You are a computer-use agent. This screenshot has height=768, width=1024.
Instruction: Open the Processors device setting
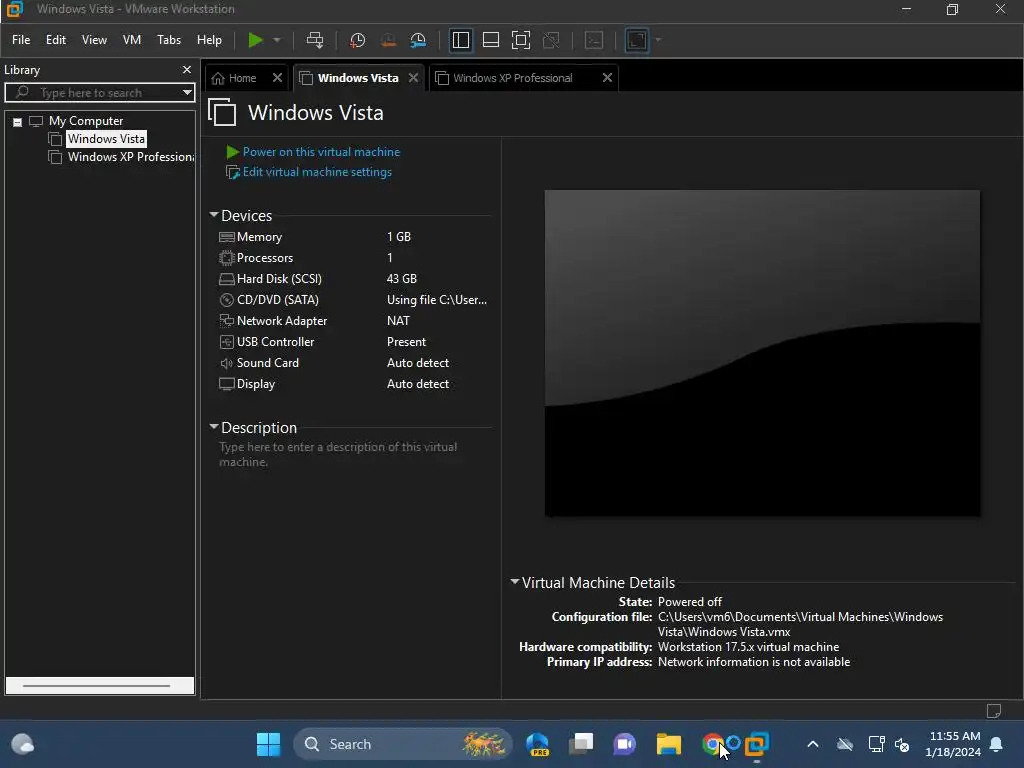tap(264, 258)
